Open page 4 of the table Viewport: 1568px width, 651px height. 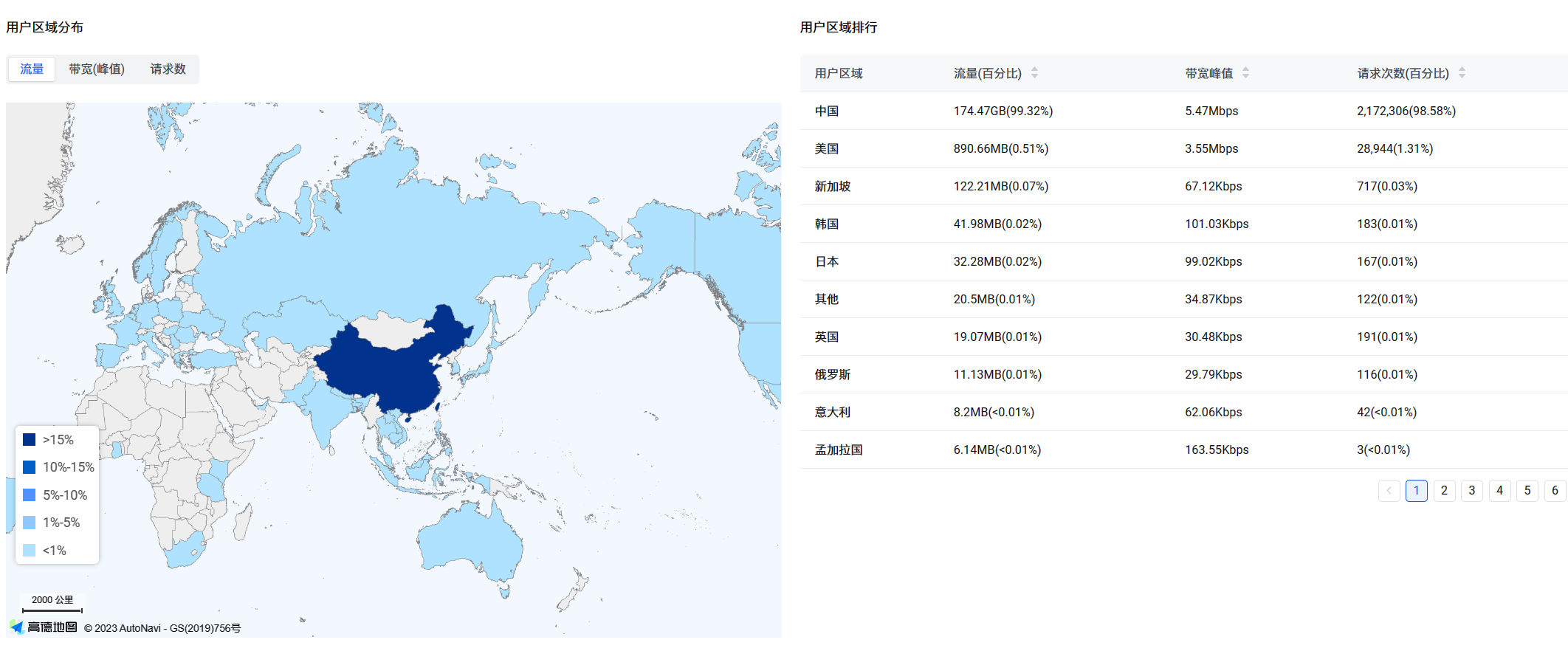[x=1499, y=491]
